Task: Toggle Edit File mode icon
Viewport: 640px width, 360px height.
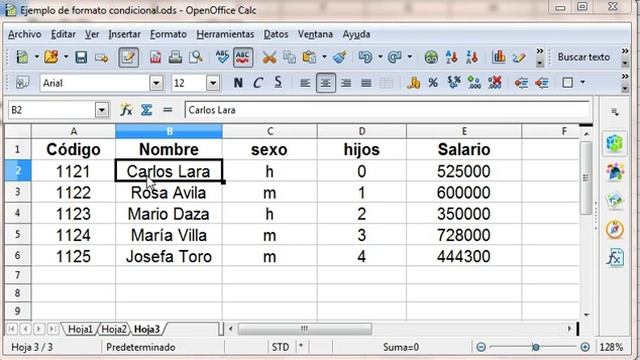Action: (x=128, y=57)
